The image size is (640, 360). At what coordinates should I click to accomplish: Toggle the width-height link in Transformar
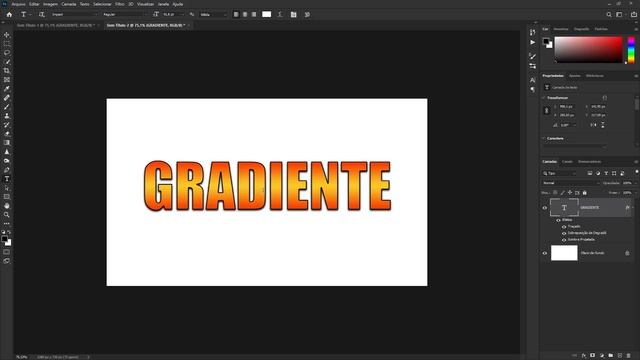547,111
